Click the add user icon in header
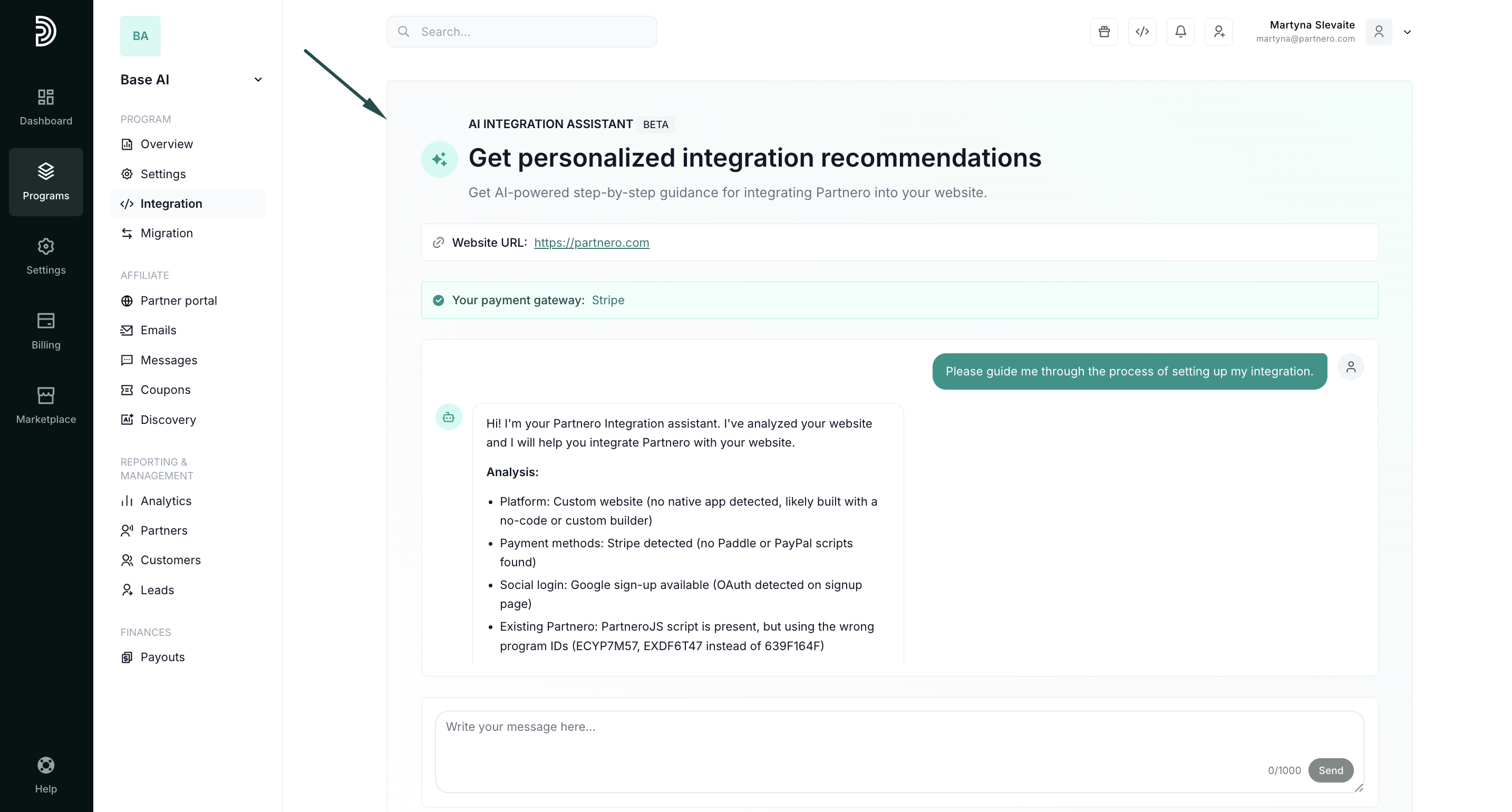Screen dimensions: 1512x812 1218,32
